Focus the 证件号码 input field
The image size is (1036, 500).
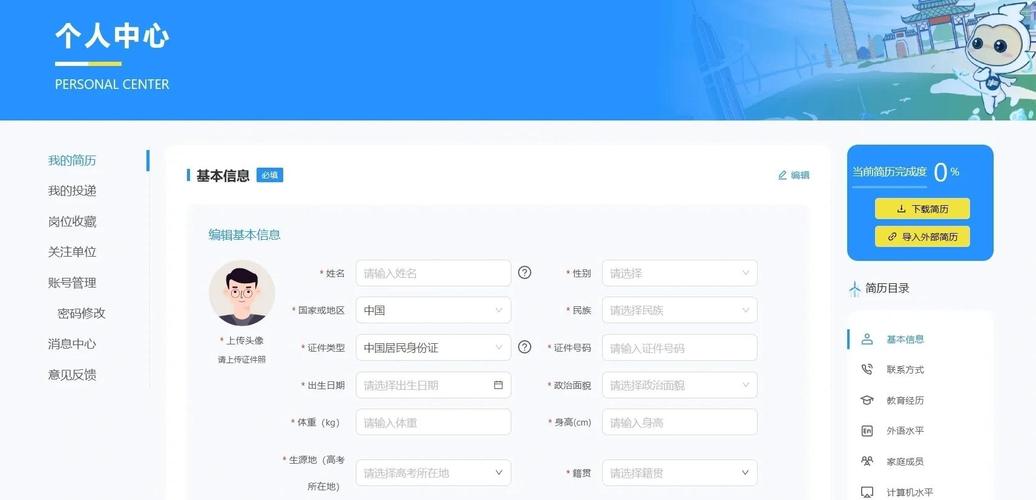pyautogui.click(x=679, y=347)
